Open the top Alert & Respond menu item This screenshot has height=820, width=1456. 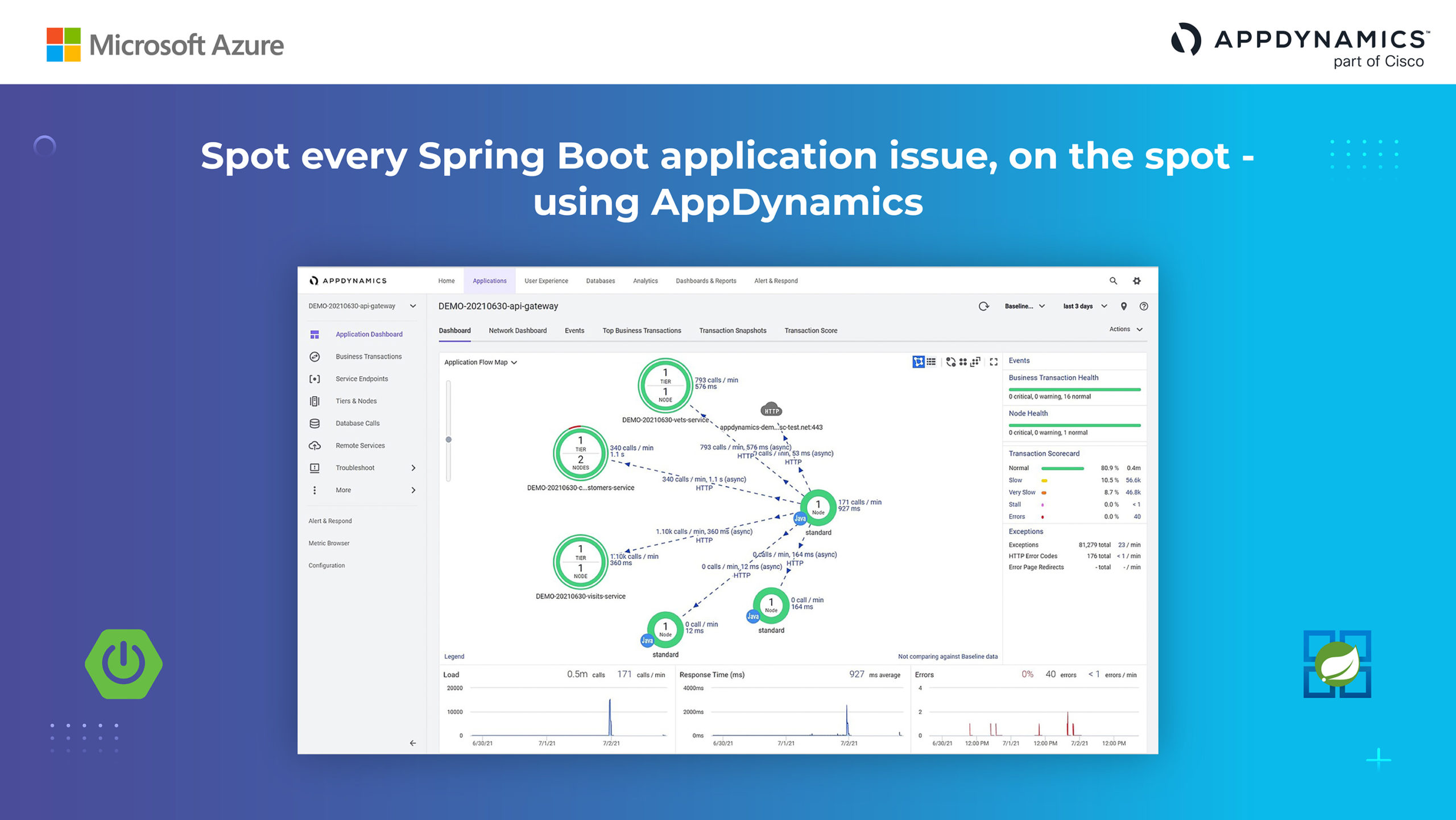tap(776, 281)
